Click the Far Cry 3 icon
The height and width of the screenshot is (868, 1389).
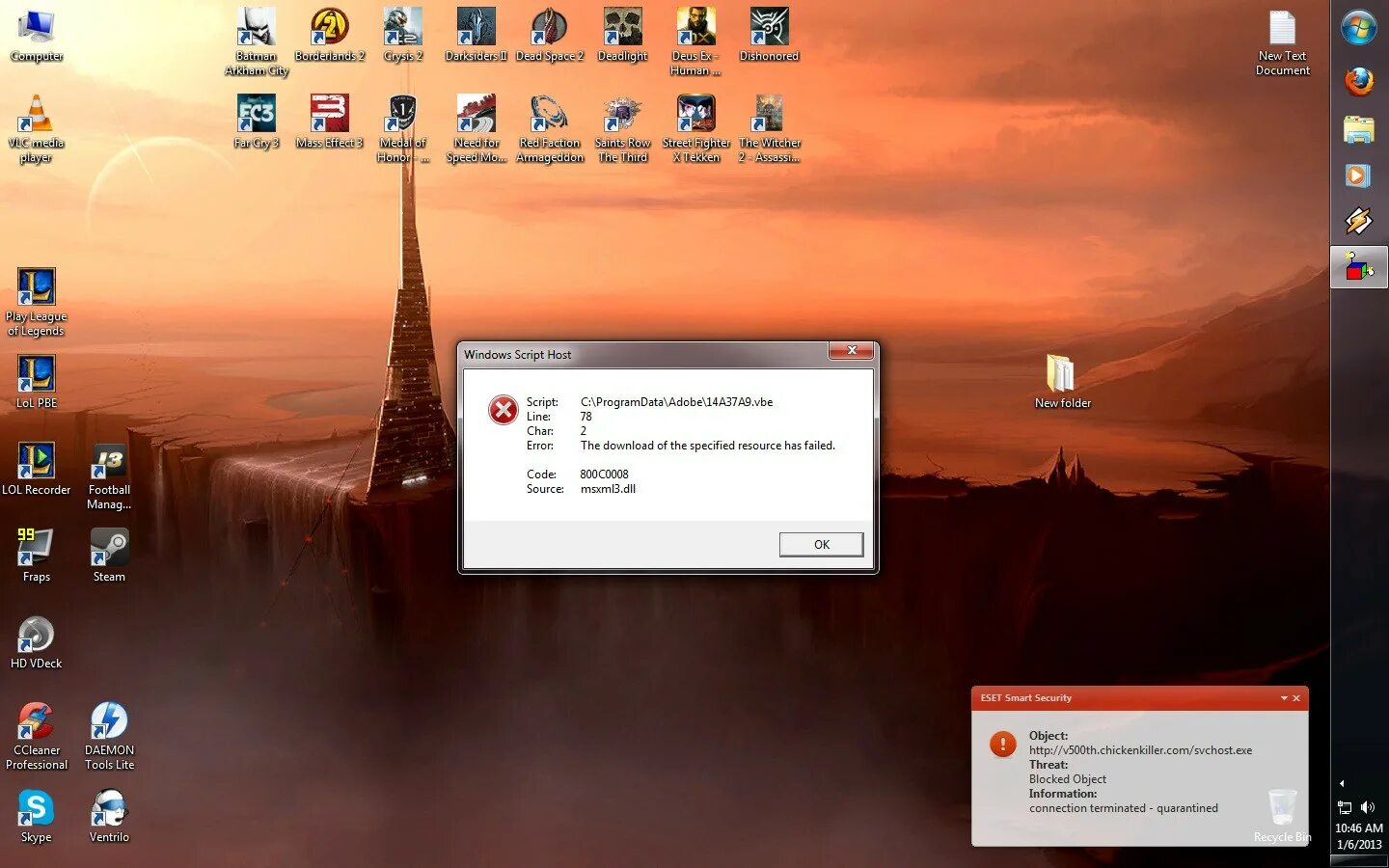point(257,122)
